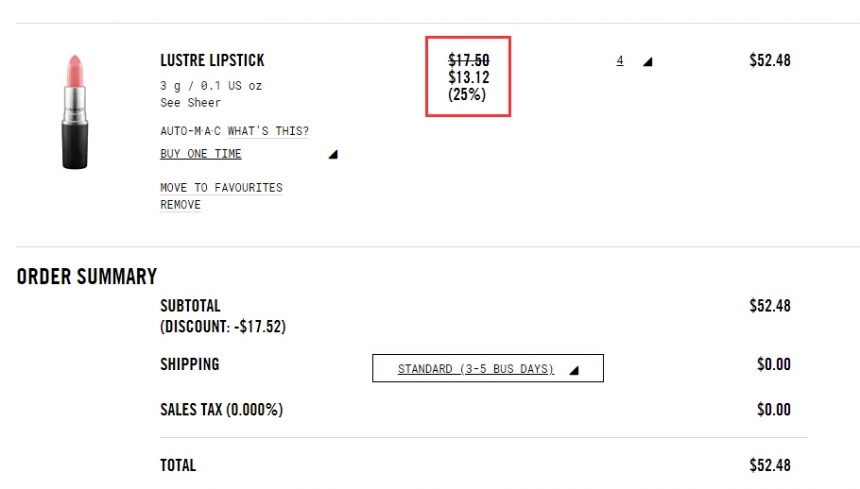The image size is (860, 489).
Task: Expand the Standard shipping method dropdown
Action: tap(476, 369)
